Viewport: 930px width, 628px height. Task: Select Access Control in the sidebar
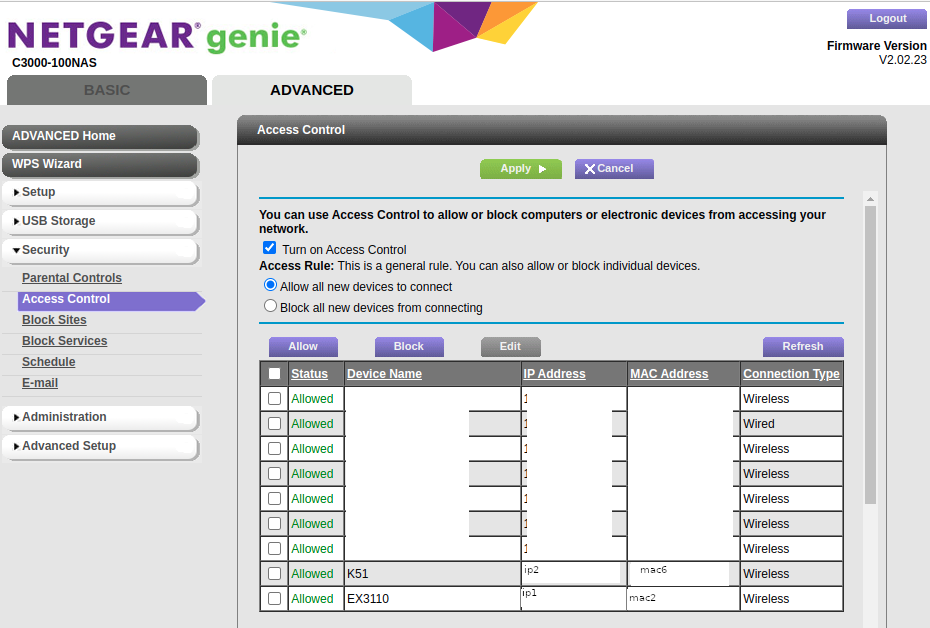point(112,299)
